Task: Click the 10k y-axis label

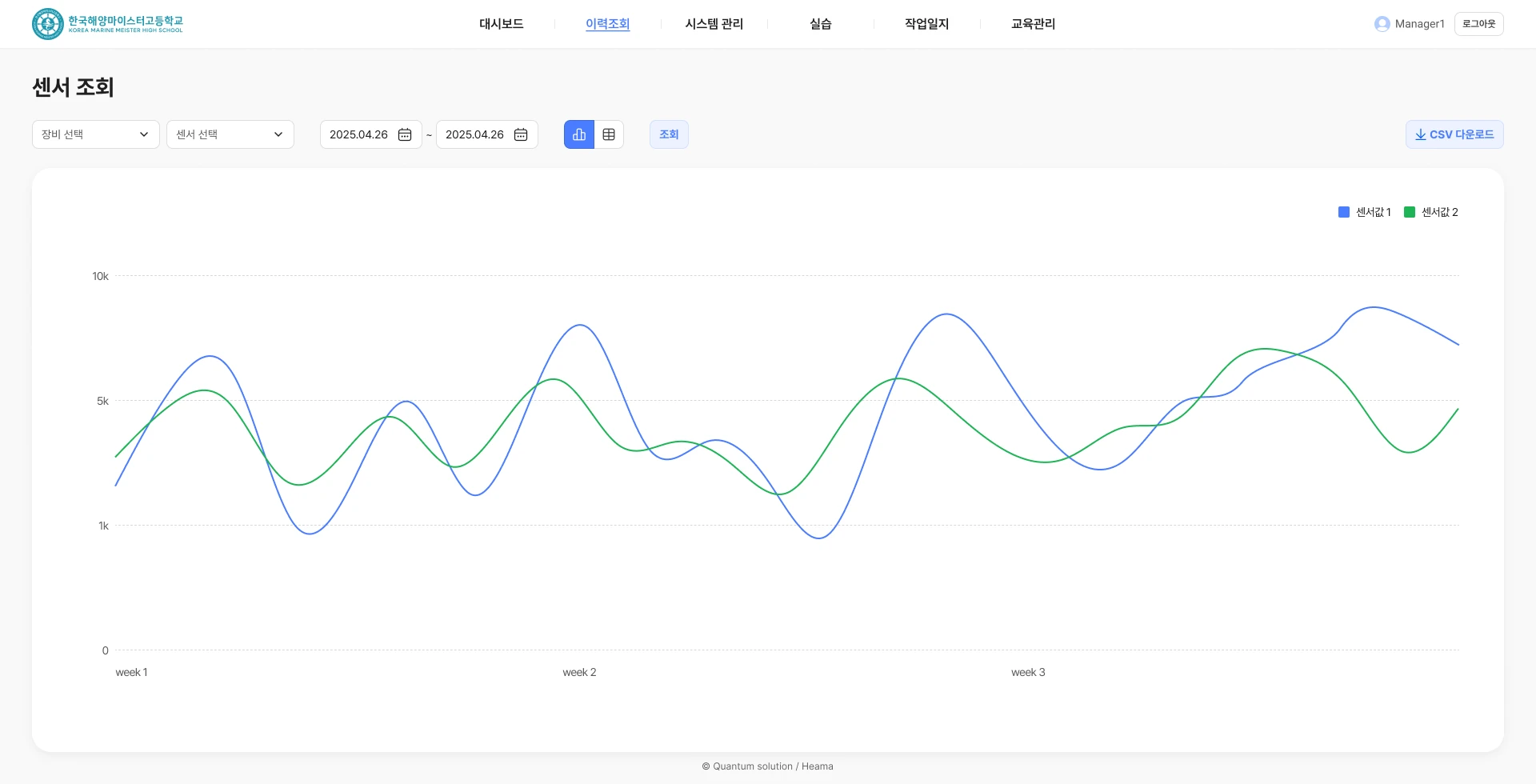Action: (100, 276)
